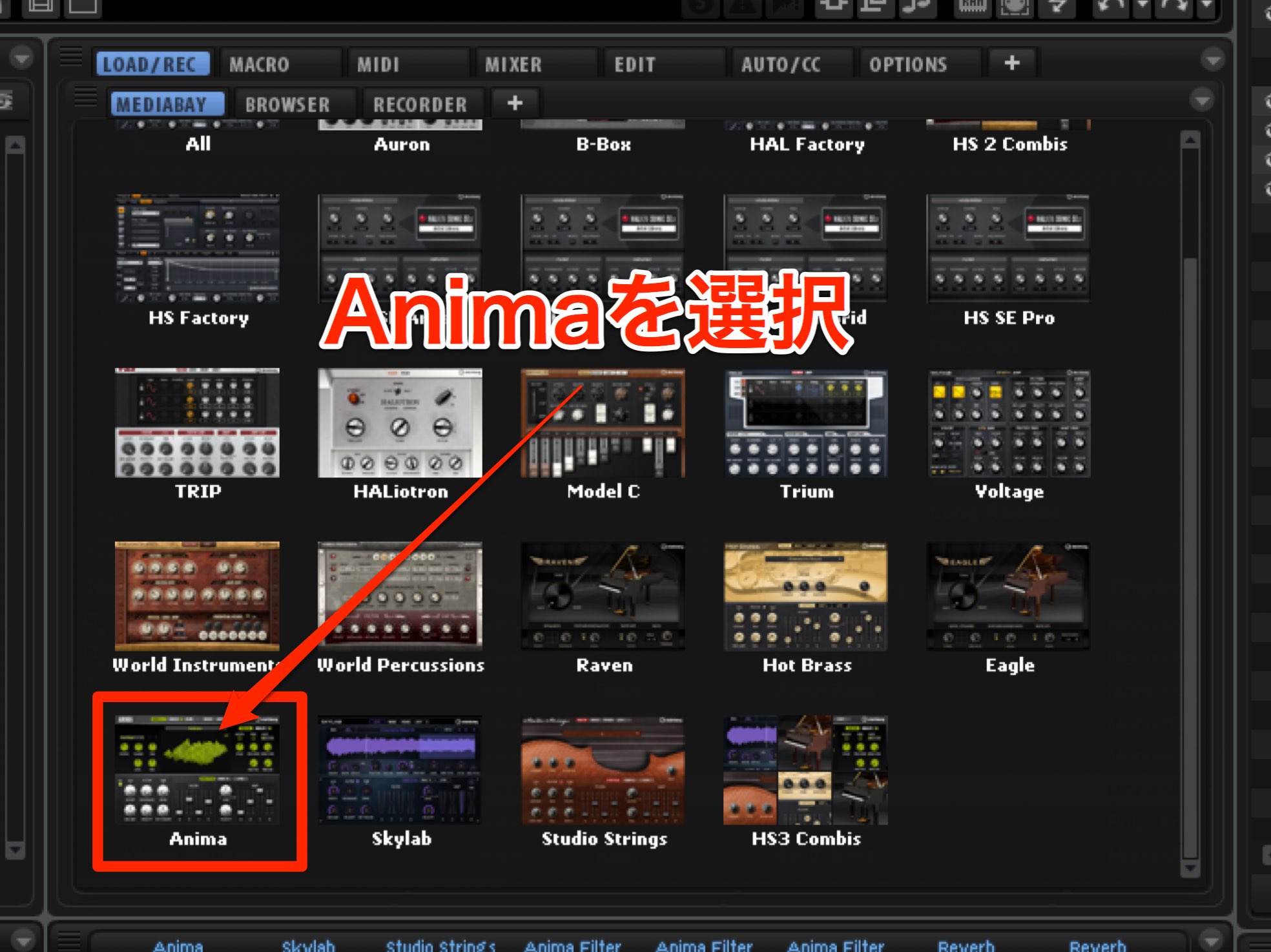This screenshot has width=1271, height=952.
Task: Select the Skylab instrument icon
Action: (x=400, y=769)
